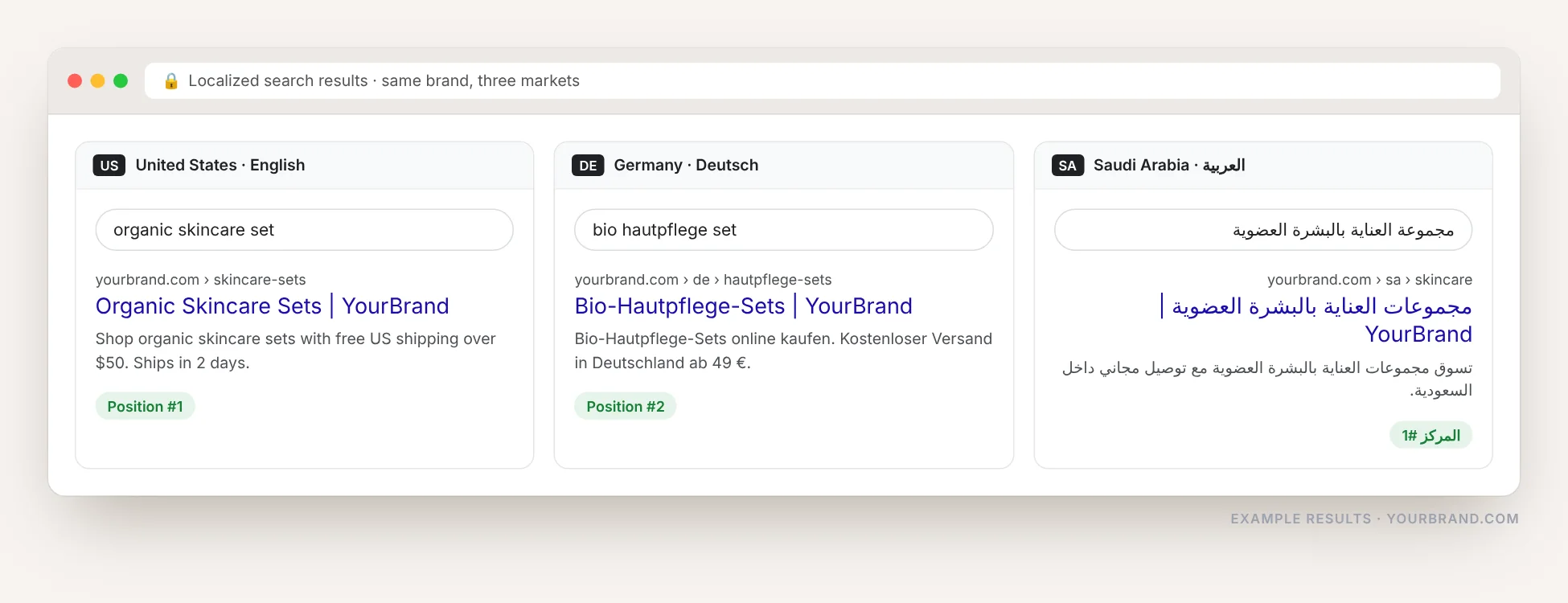Click the 'Position #2' badge
The width and height of the screenshot is (1568, 603).
625,407
